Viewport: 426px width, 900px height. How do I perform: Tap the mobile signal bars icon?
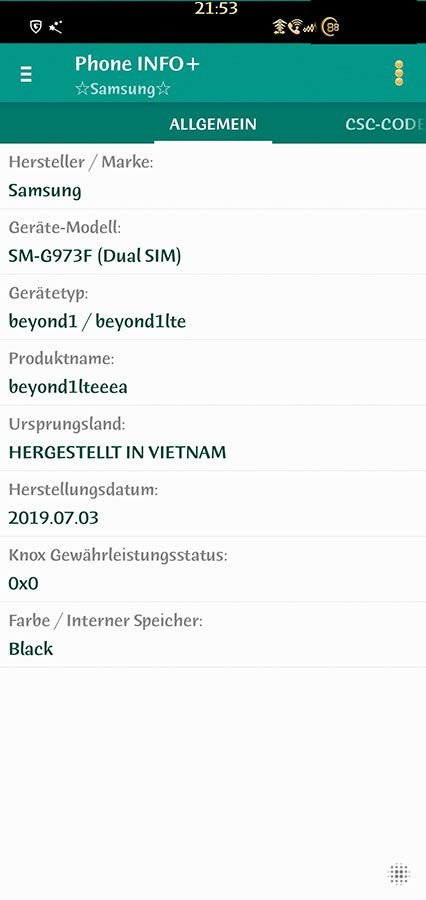(x=311, y=28)
